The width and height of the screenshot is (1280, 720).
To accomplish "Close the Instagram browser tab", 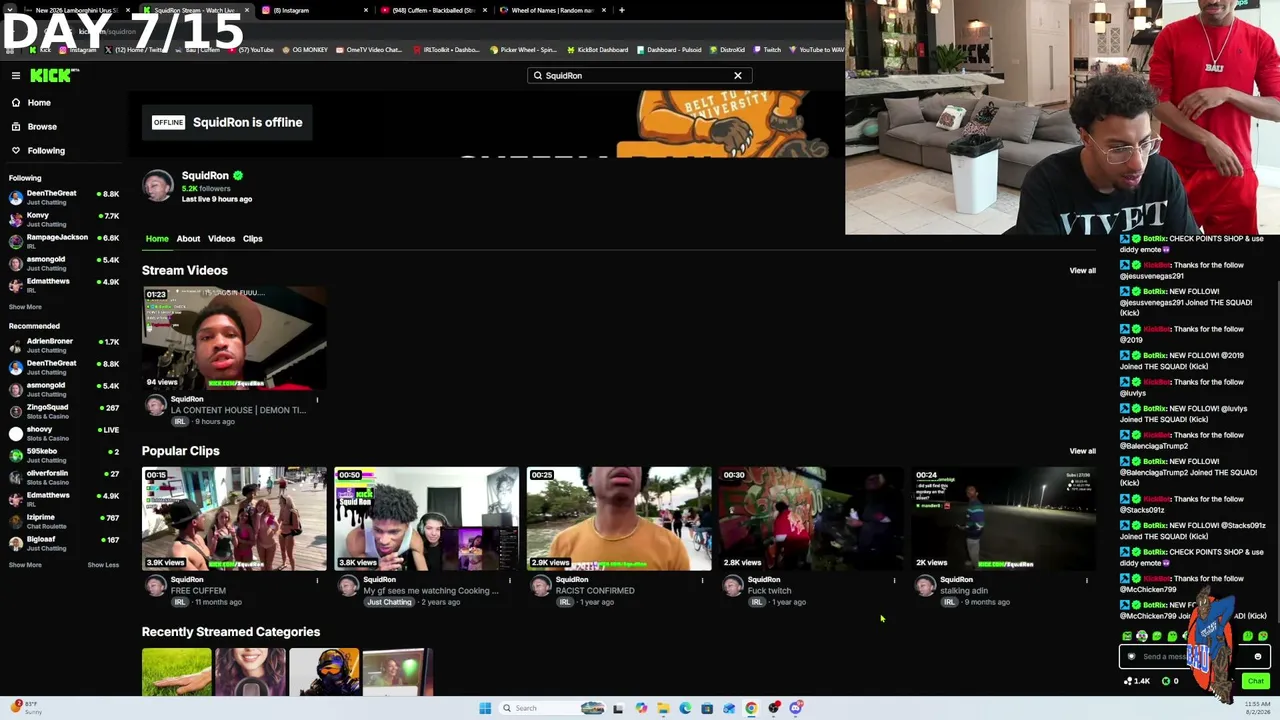I will (x=366, y=10).
